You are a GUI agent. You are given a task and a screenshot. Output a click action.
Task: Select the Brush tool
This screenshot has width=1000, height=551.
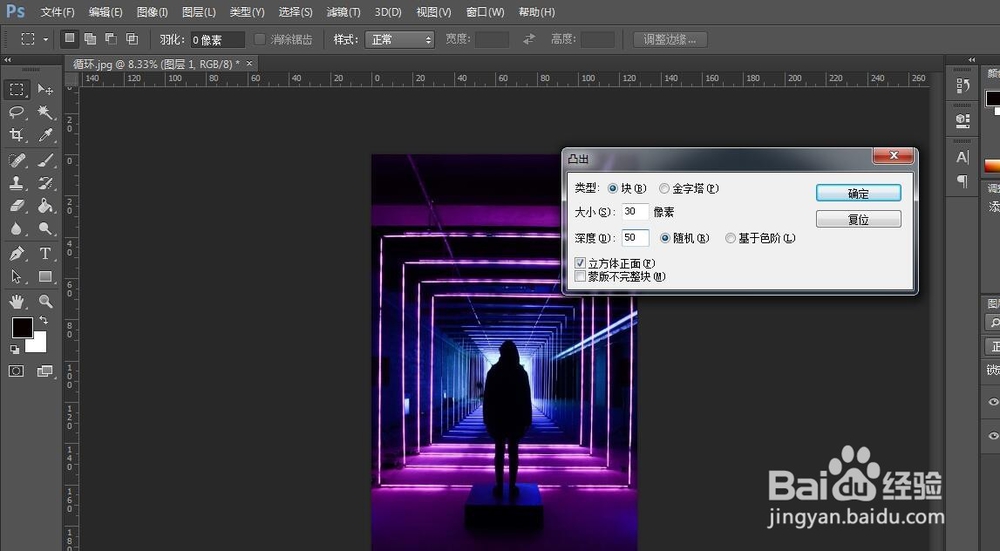point(45,160)
